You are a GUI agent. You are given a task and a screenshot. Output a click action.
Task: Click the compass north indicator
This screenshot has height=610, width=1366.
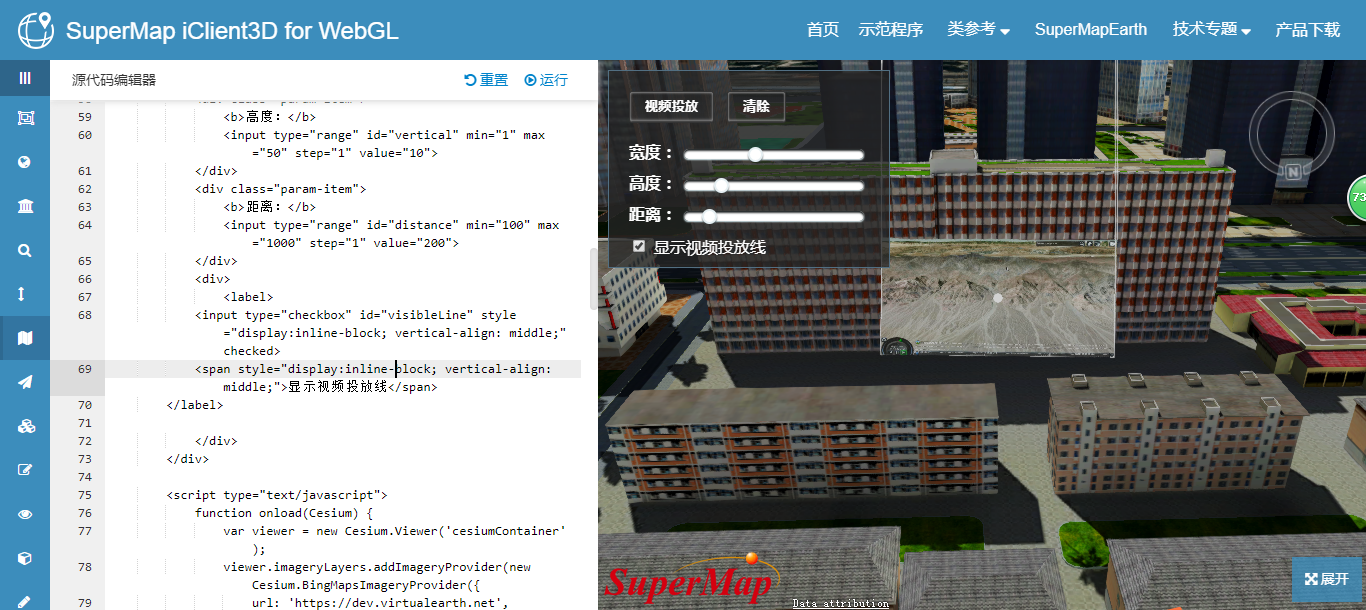pos(1293,172)
